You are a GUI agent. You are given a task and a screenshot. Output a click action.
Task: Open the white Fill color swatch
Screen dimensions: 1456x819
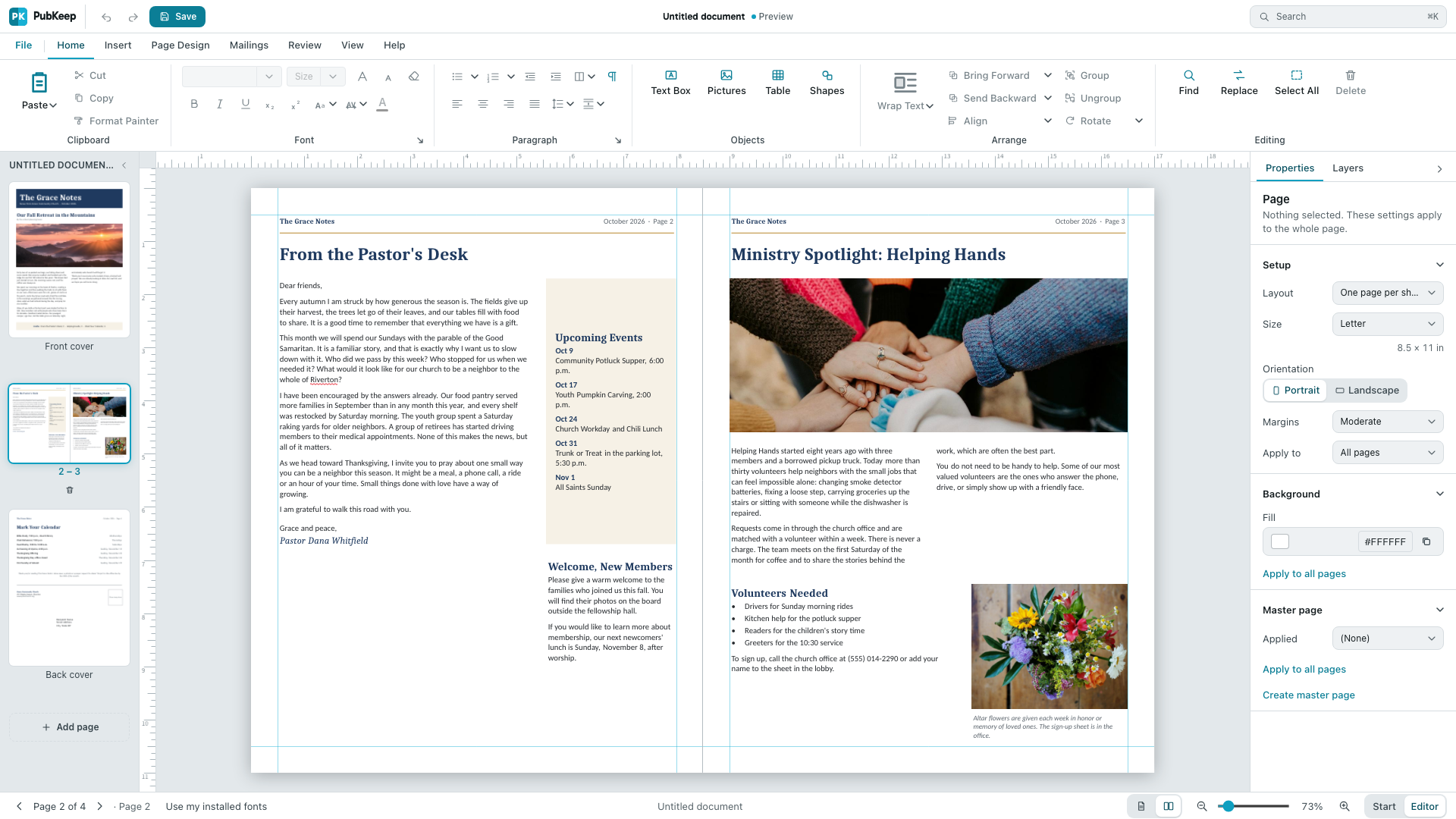[1280, 541]
